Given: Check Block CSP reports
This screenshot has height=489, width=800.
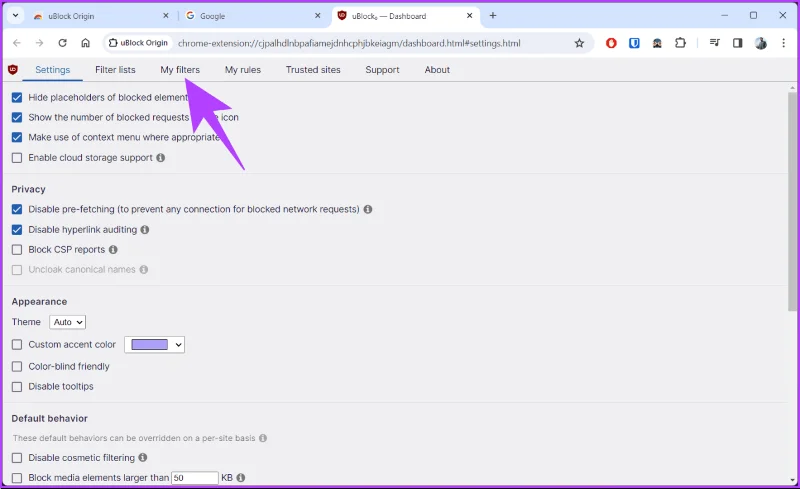Looking at the screenshot, I should pos(17,250).
